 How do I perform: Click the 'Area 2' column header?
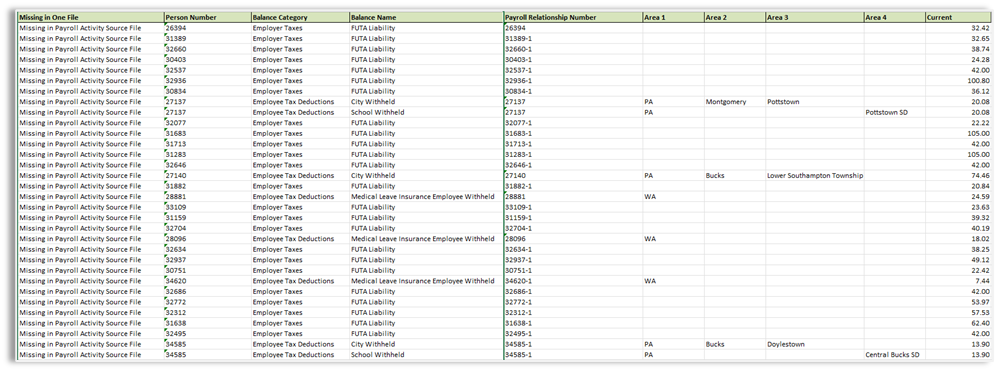coord(734,18)
